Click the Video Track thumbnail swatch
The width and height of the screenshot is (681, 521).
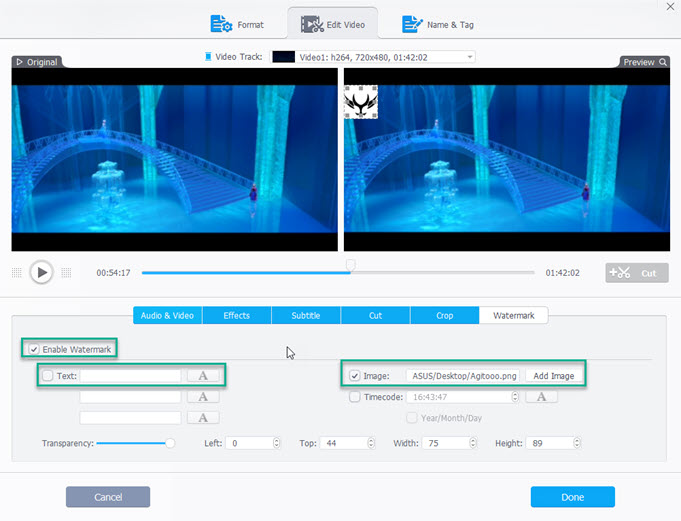[x=284, y=57]
